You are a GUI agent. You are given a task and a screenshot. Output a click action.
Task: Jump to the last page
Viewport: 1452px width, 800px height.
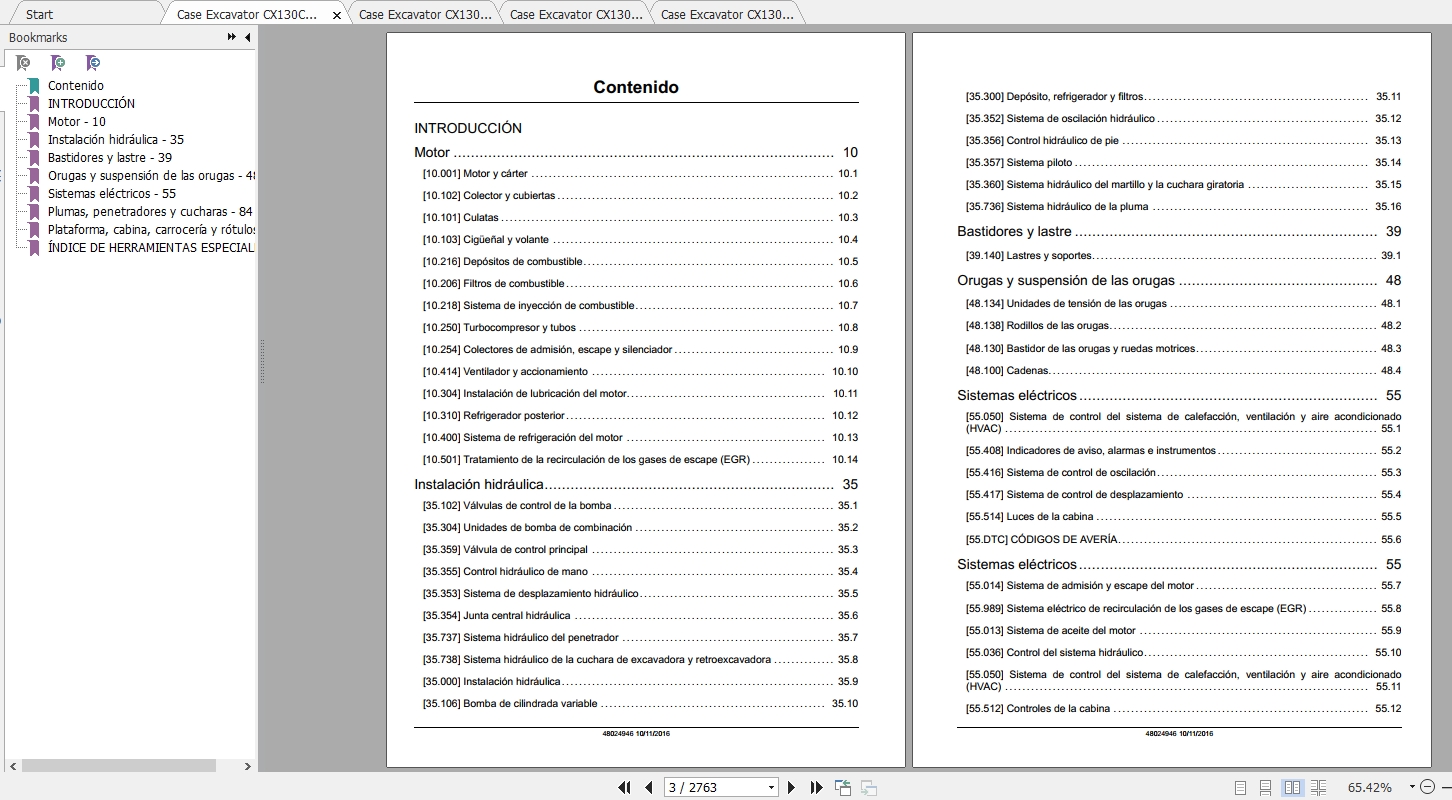click(x=816, y=787)
